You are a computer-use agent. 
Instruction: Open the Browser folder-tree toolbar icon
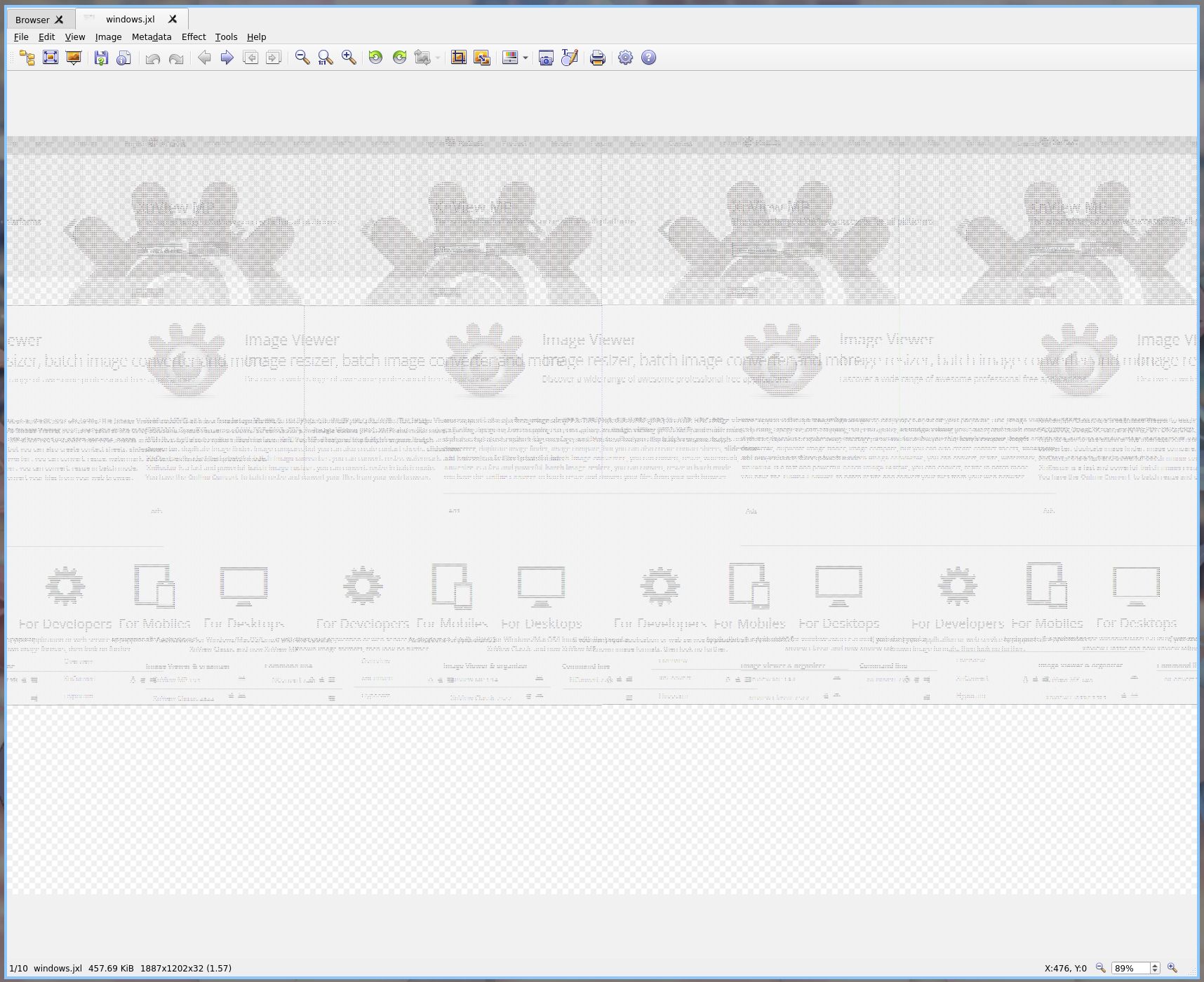tap(27, 58)
